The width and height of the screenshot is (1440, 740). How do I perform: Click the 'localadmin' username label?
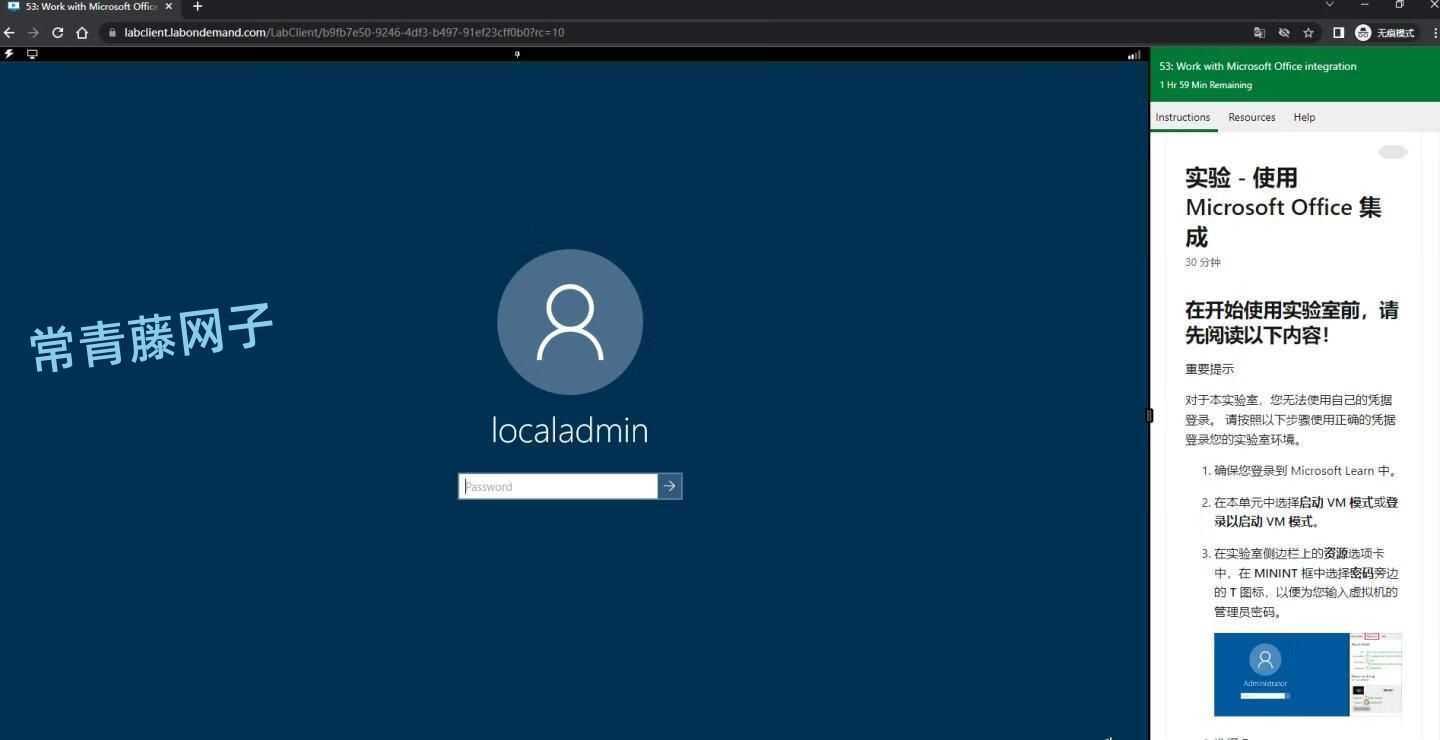click(570, 430)
